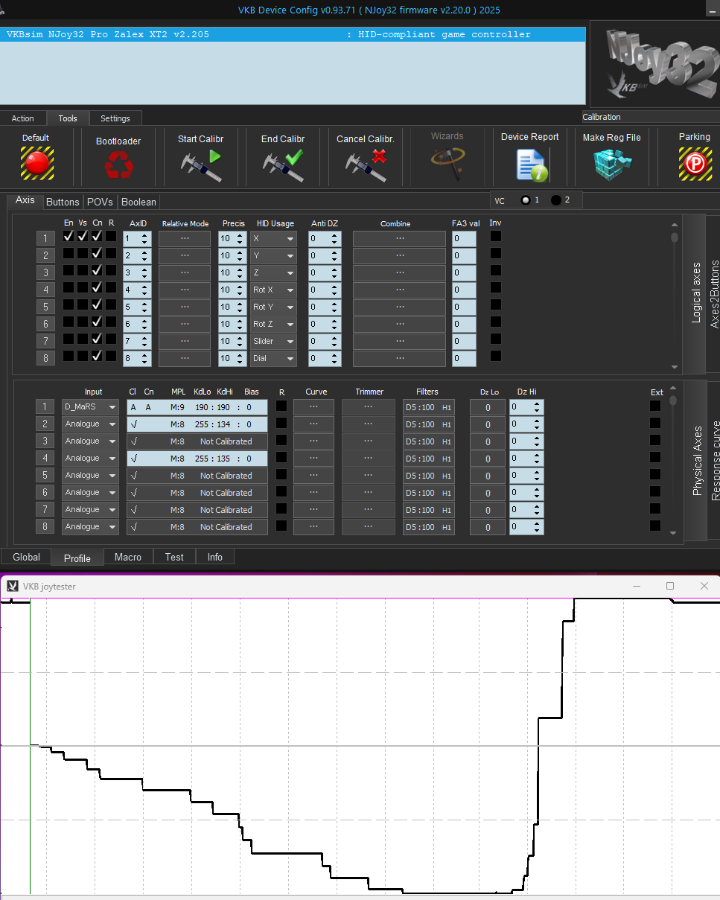Click the logical axes panel vertical scrollbar

674,300
